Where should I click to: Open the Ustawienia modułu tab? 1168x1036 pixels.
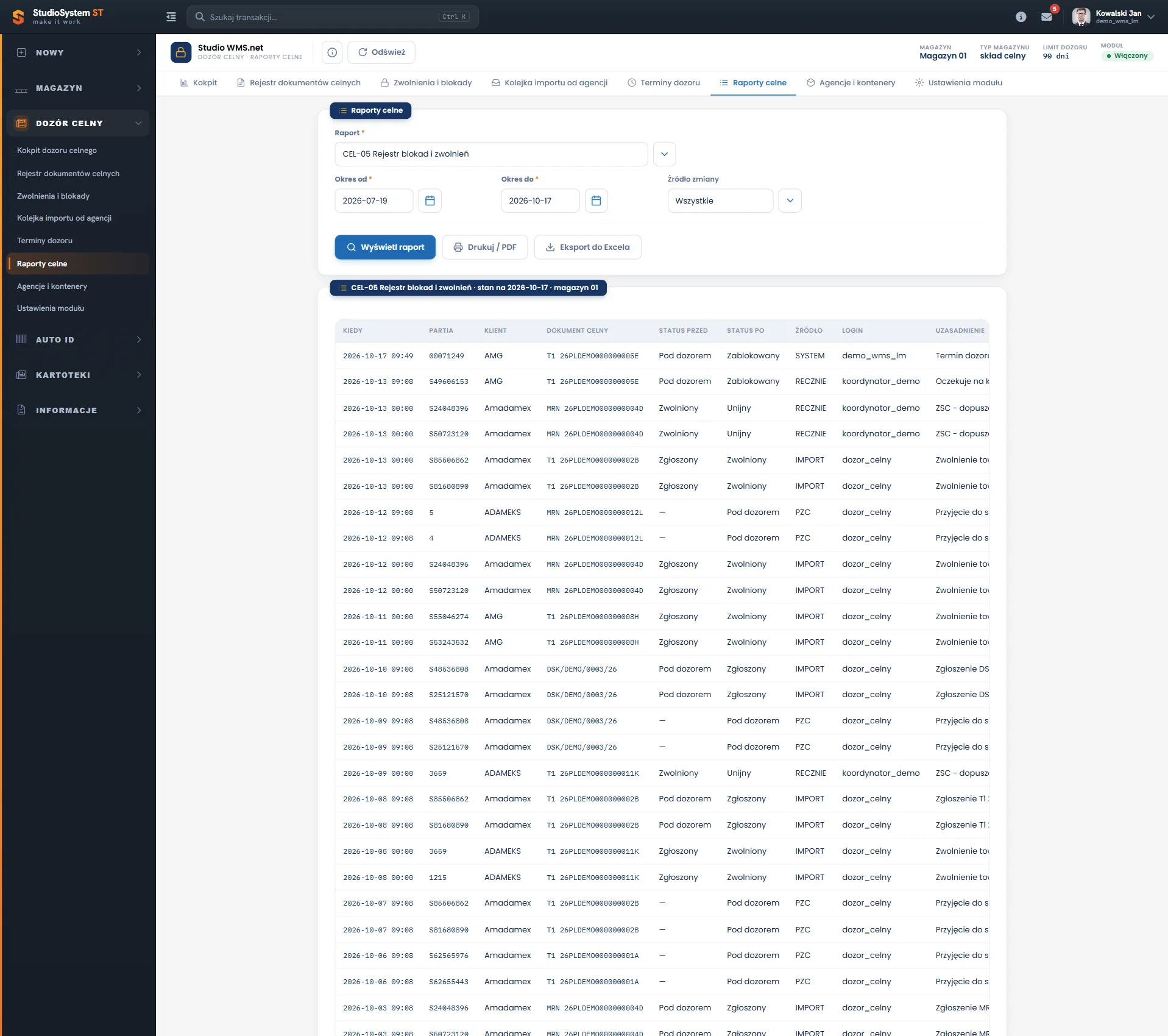958,83
